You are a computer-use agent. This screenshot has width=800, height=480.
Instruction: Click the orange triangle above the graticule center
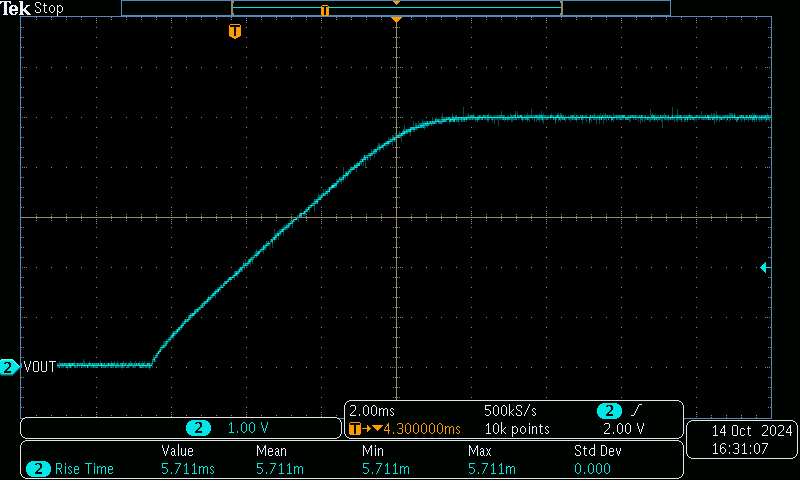click(x=397, y=20)
